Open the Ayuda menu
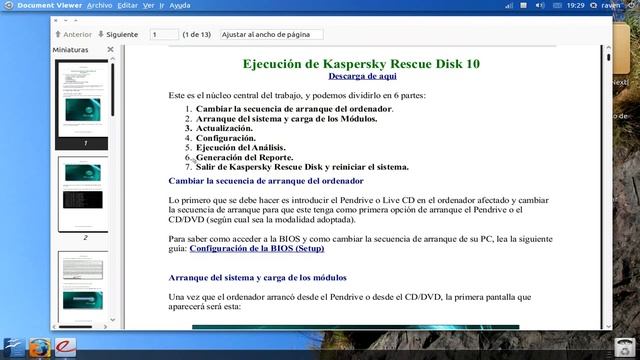640x360 pixels. tap(180, 5)
